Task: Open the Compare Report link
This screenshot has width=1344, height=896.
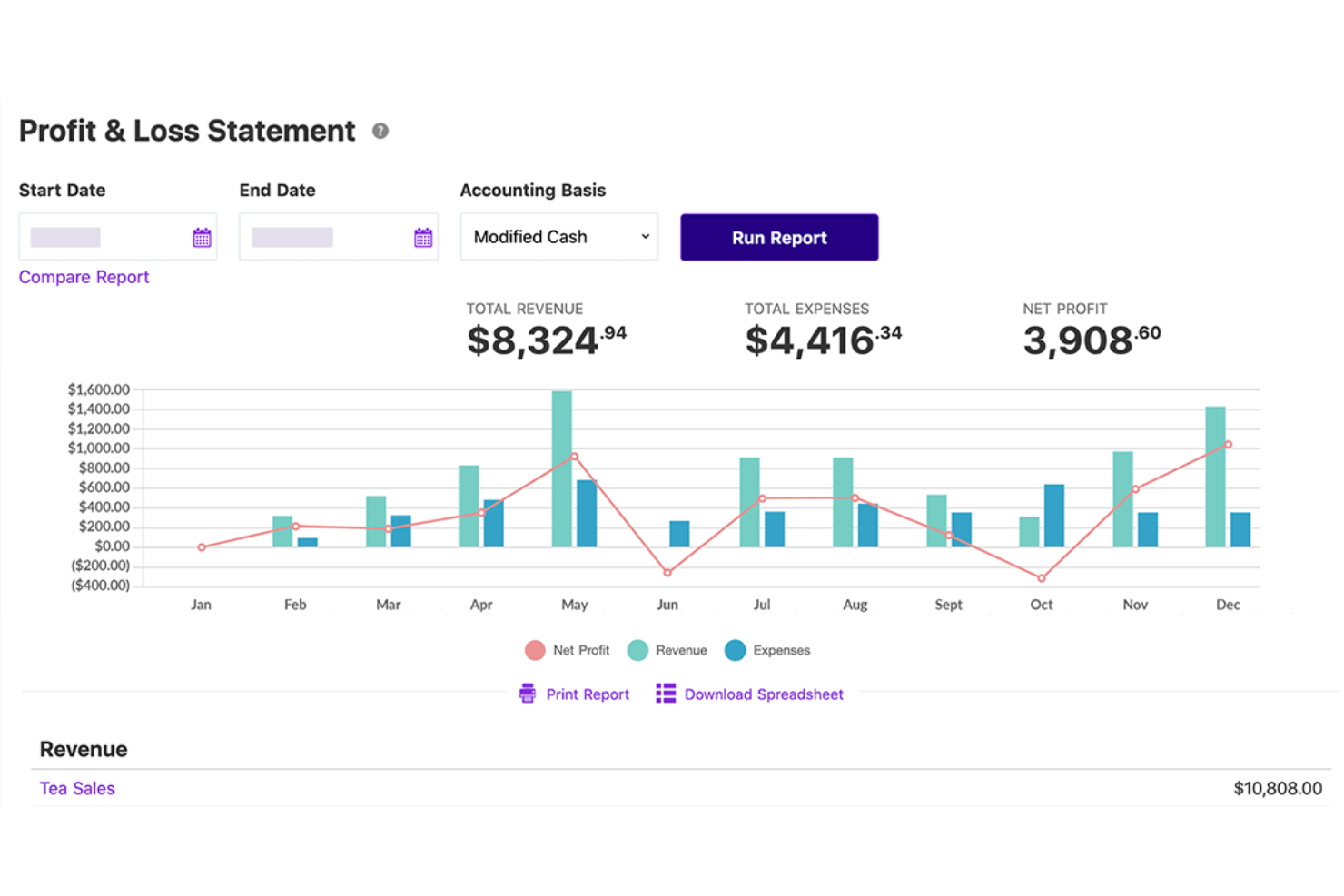Action: click(84, 277)
